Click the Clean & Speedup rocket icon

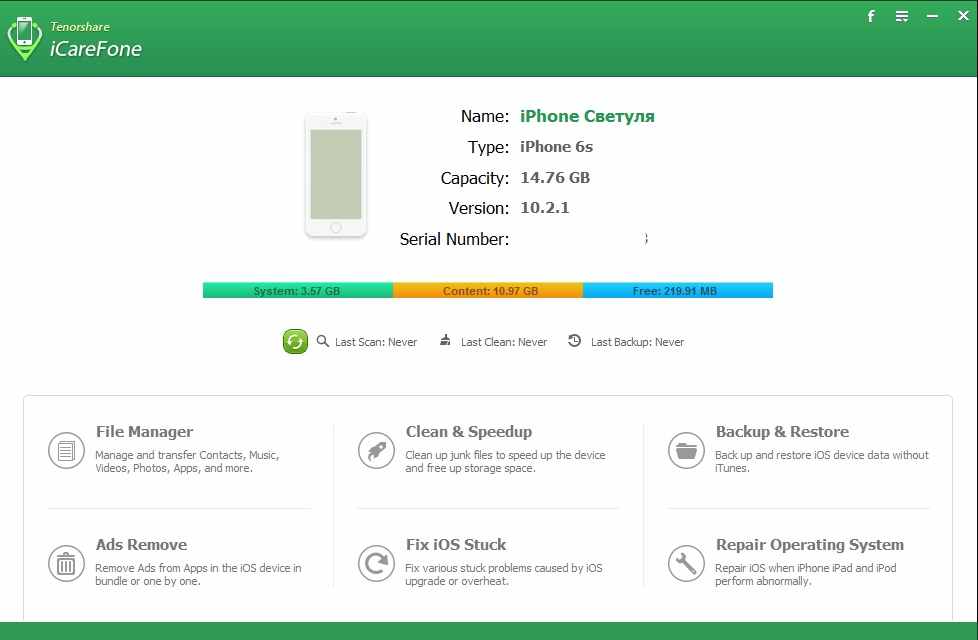376,450
